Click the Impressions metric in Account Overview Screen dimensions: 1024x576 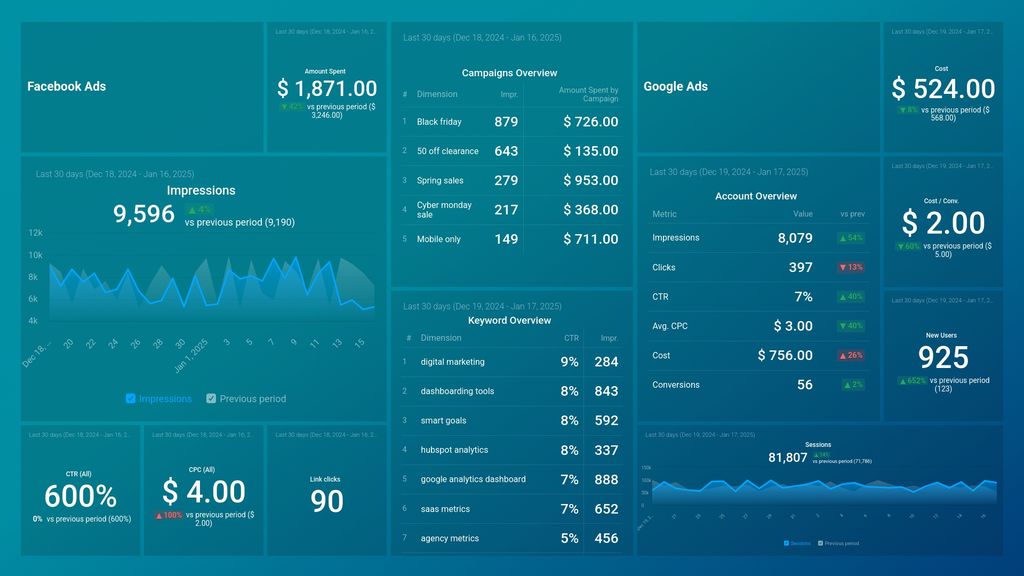675,238
